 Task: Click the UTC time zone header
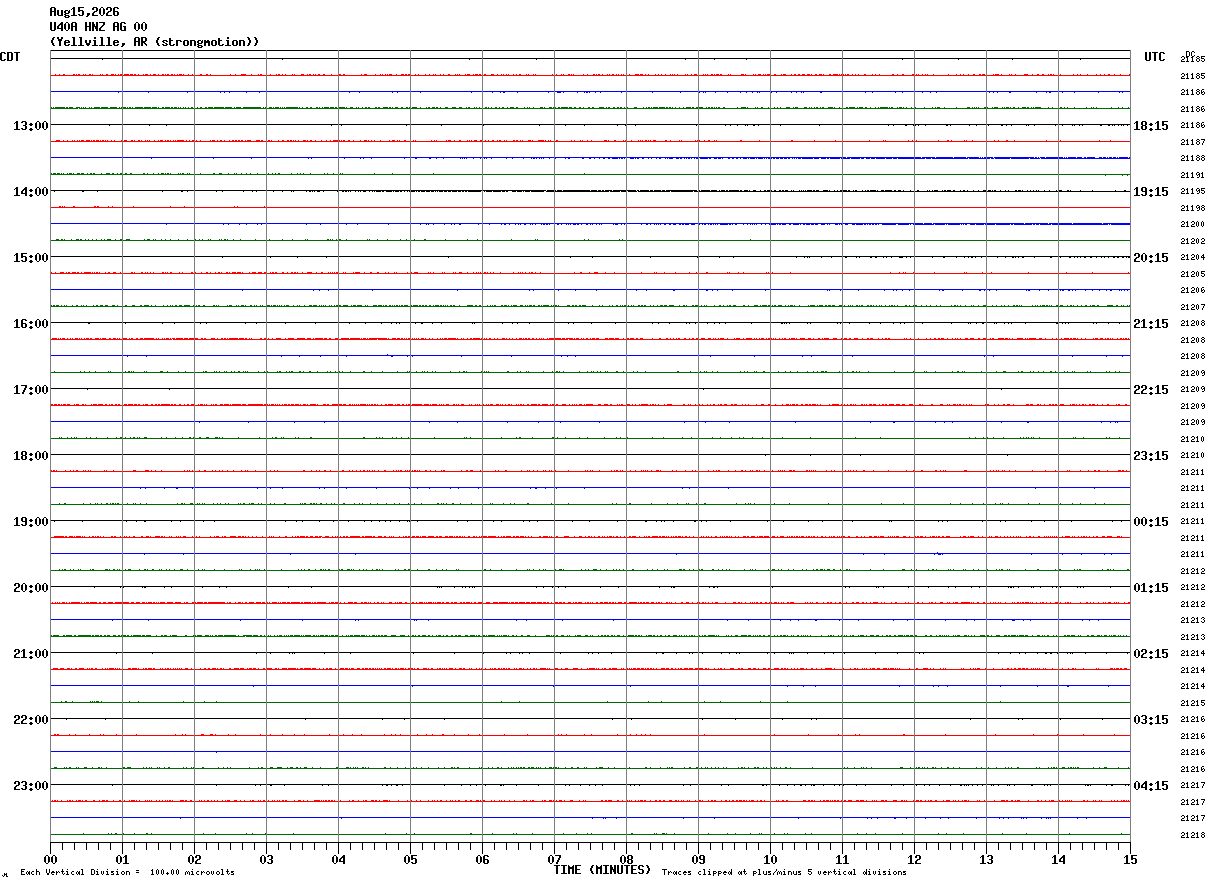click(1155, 57)
